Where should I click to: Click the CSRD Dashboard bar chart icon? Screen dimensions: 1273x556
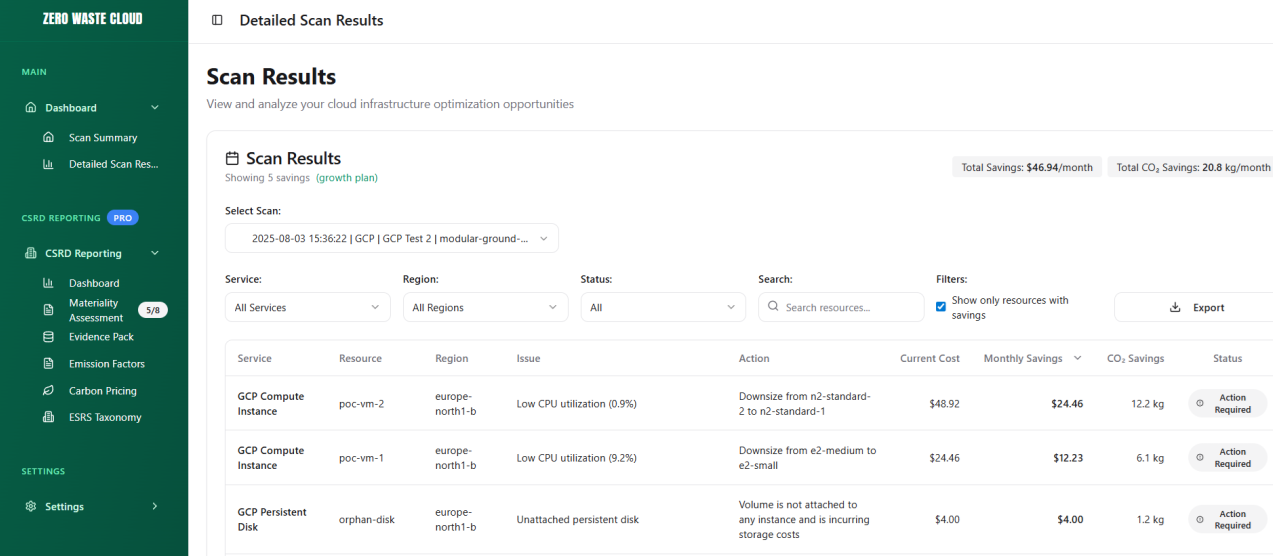coord(48,283)
